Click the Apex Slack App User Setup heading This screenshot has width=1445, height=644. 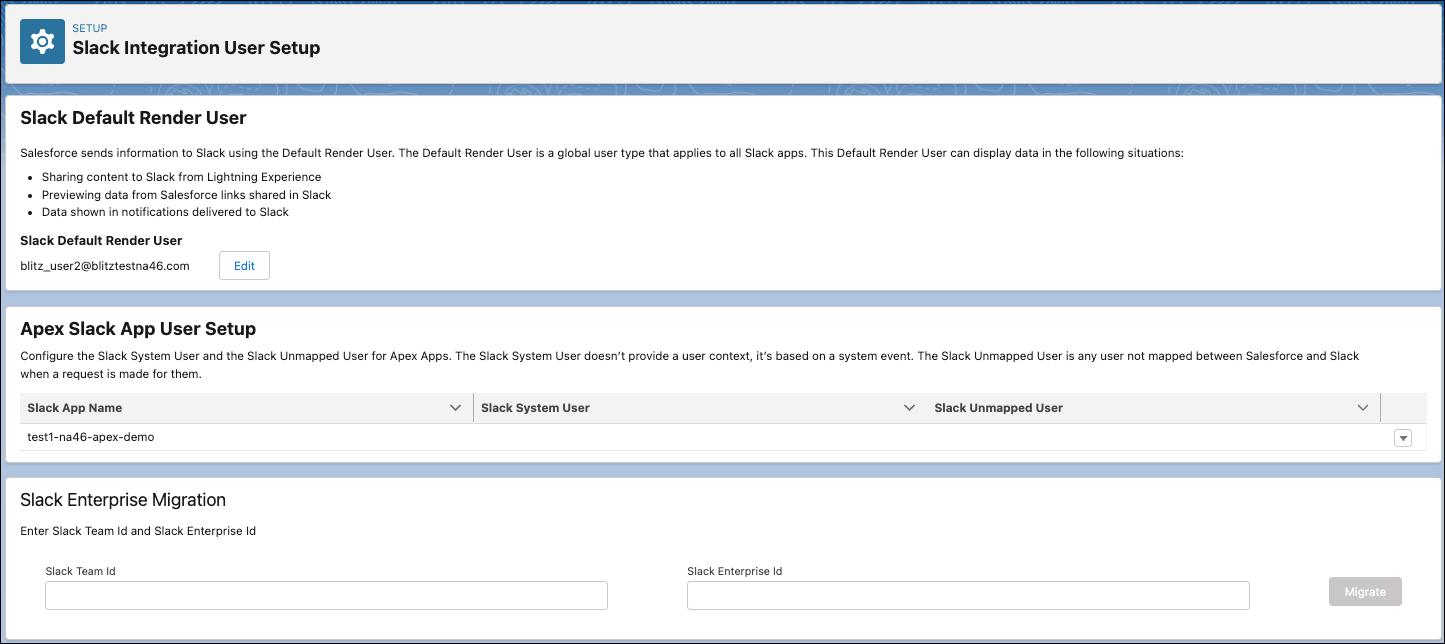[138, 329]
